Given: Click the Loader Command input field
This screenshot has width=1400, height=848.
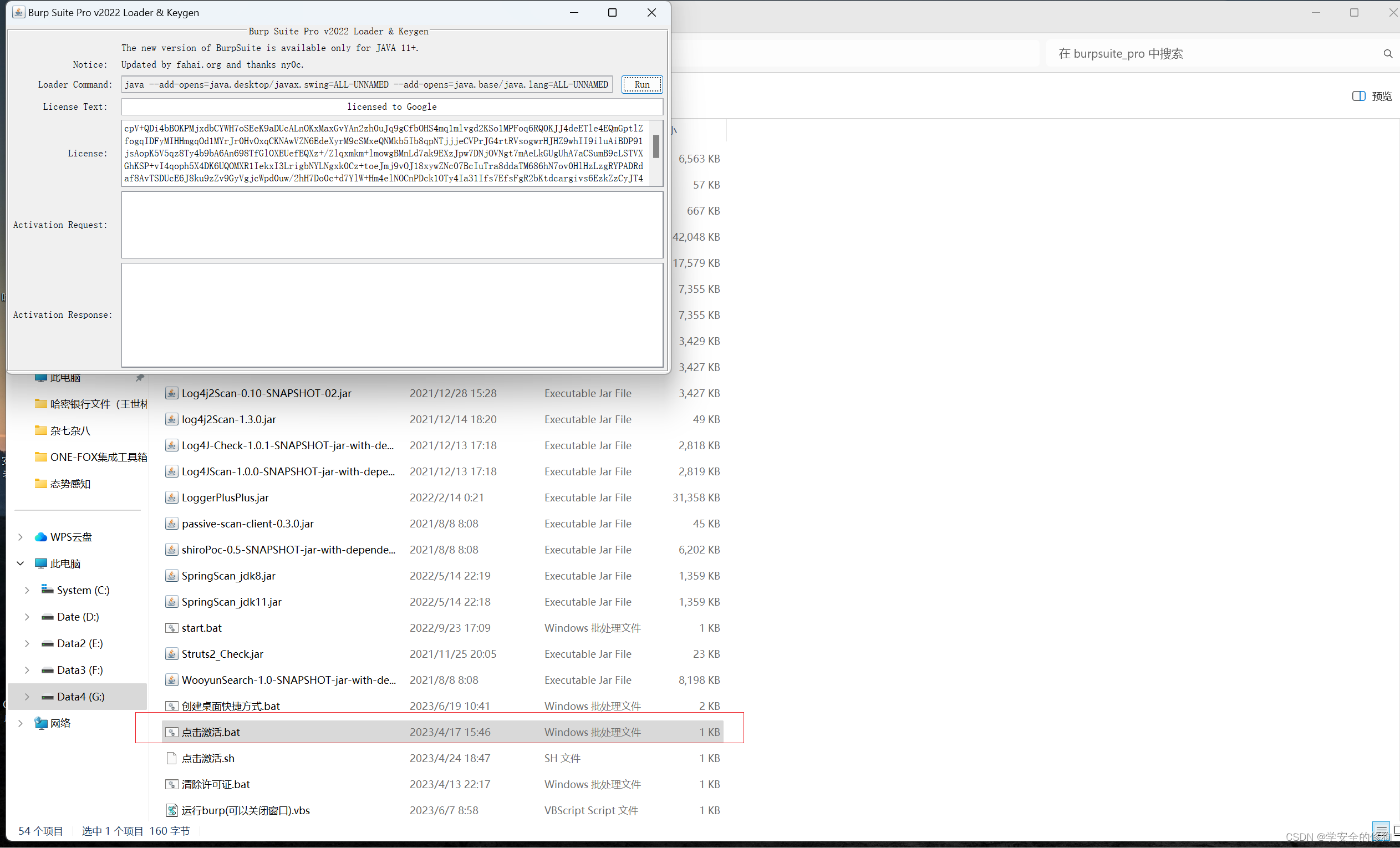Looking at the screenshot, I should coord(367,84).
